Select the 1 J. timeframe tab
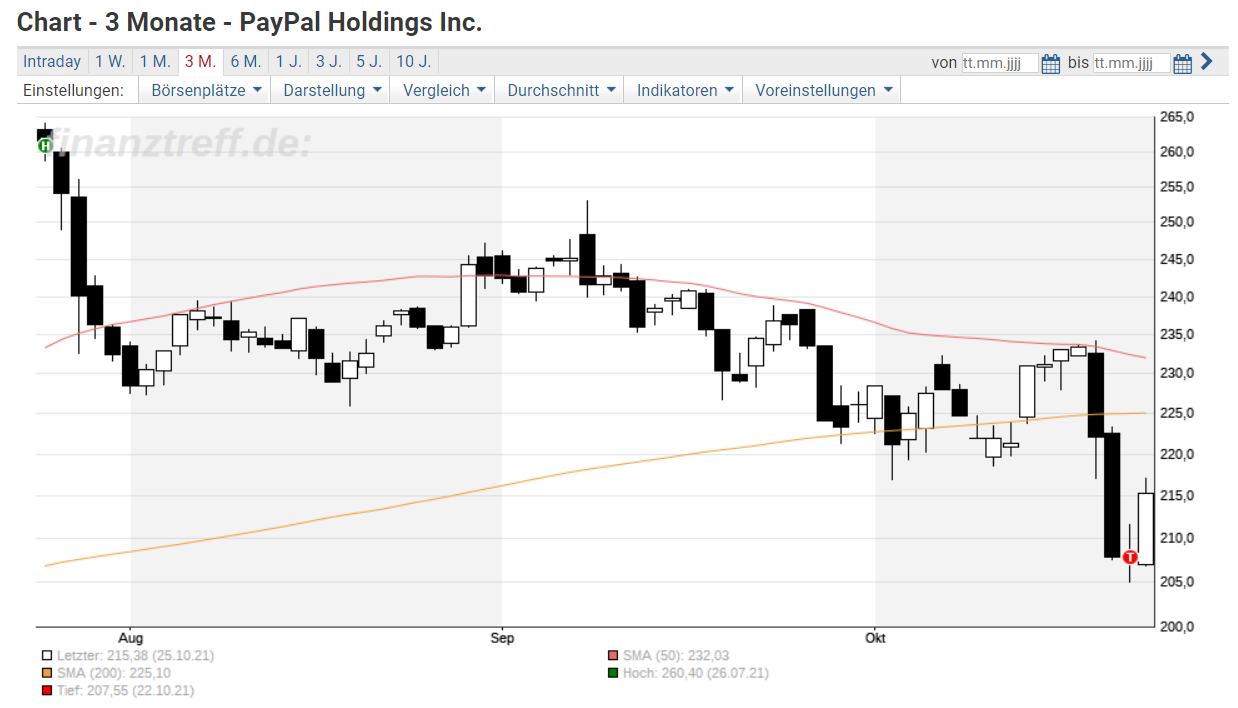The width and height of the screenshot is (1238, 708). (x=288, y=61)
